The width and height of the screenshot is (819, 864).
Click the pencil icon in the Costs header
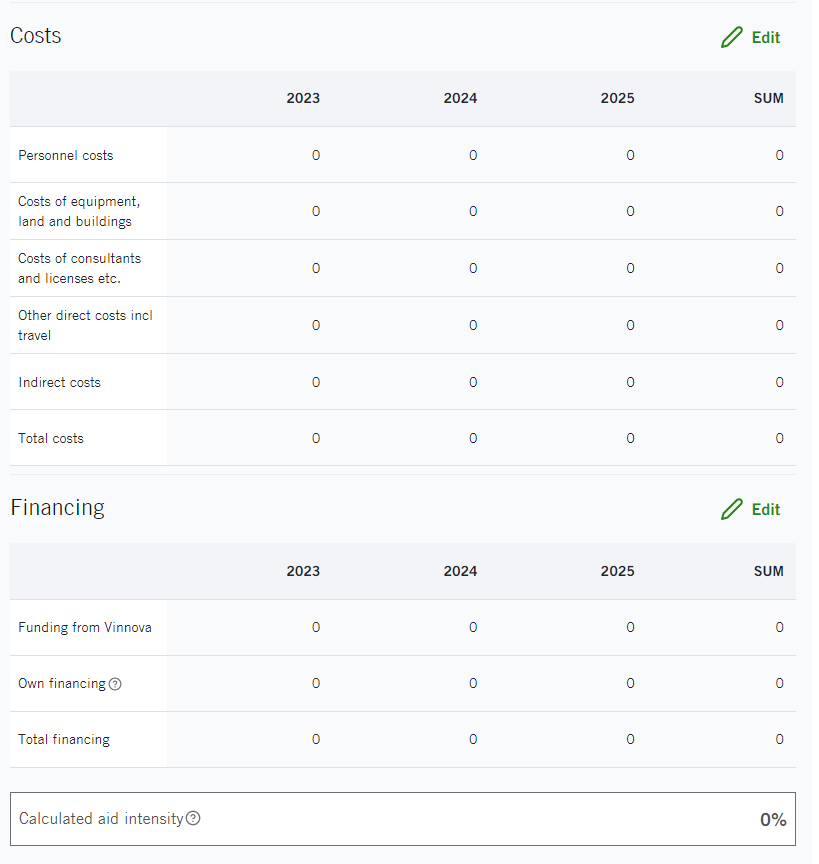(x=732, y=38)
